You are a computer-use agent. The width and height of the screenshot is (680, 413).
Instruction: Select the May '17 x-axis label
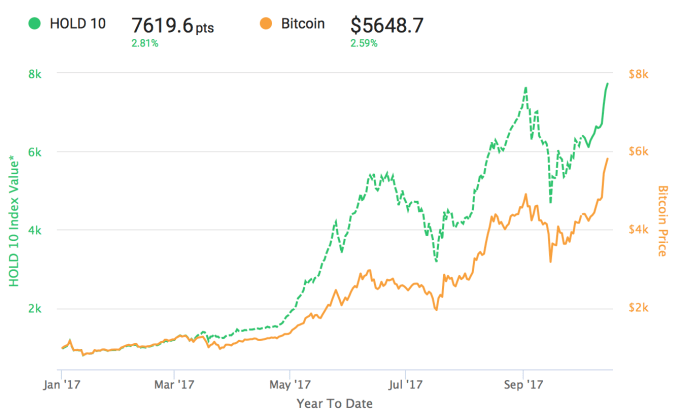coord(287,381)
